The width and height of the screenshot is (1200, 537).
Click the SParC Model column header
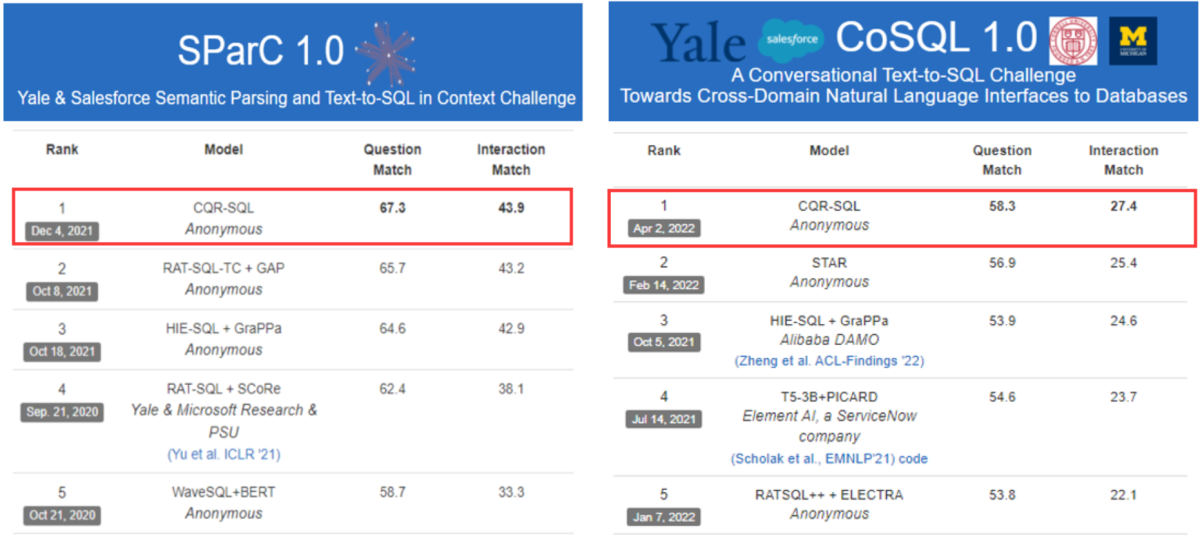[x=224, y=149]
